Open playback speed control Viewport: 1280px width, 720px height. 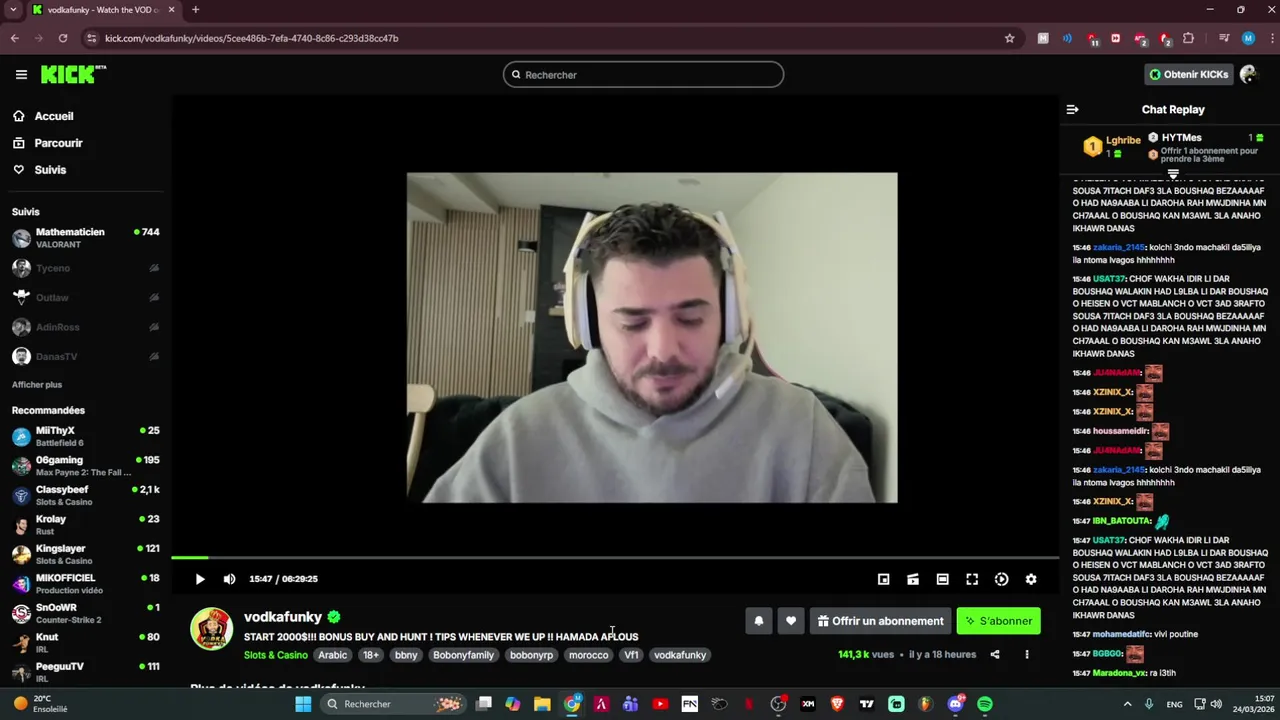coord(1001,579)
